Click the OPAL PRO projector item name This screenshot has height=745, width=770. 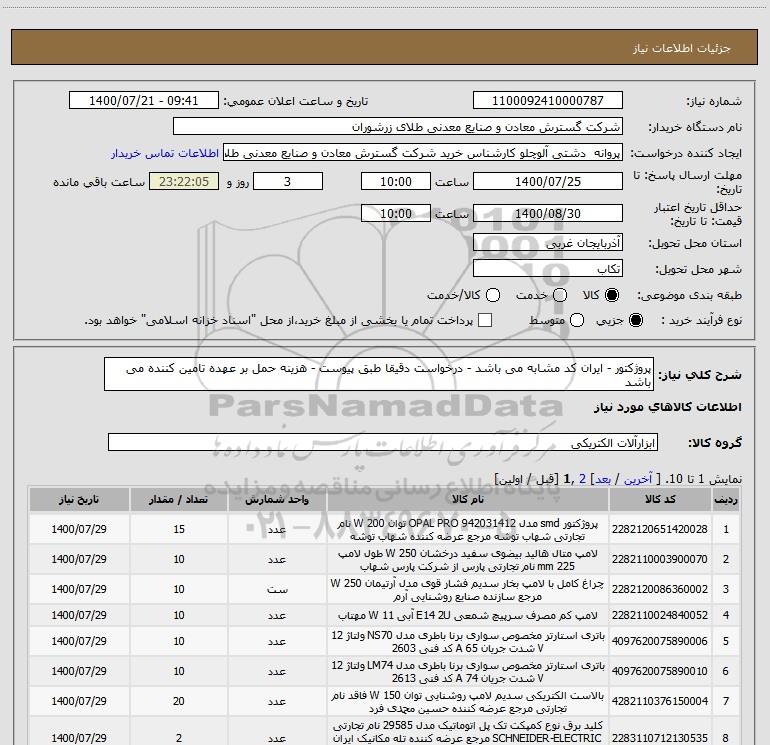click(x=468, y=530)
